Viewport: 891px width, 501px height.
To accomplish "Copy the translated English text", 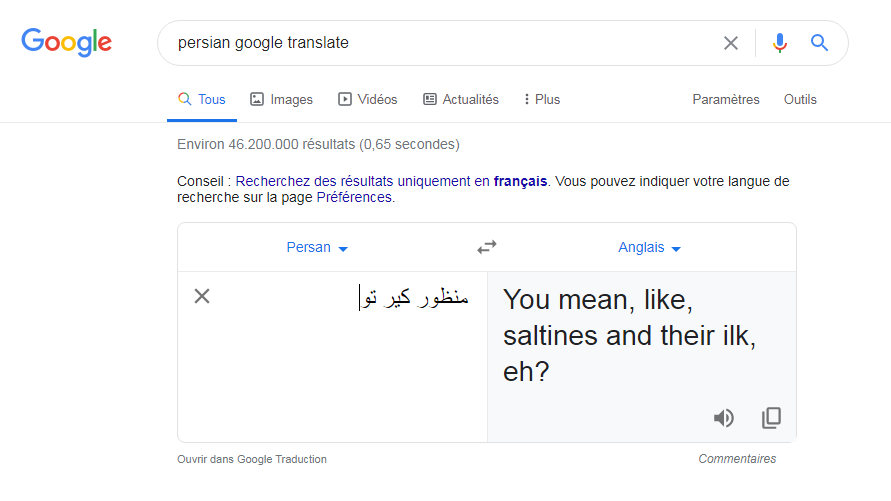I will (771, 418).
